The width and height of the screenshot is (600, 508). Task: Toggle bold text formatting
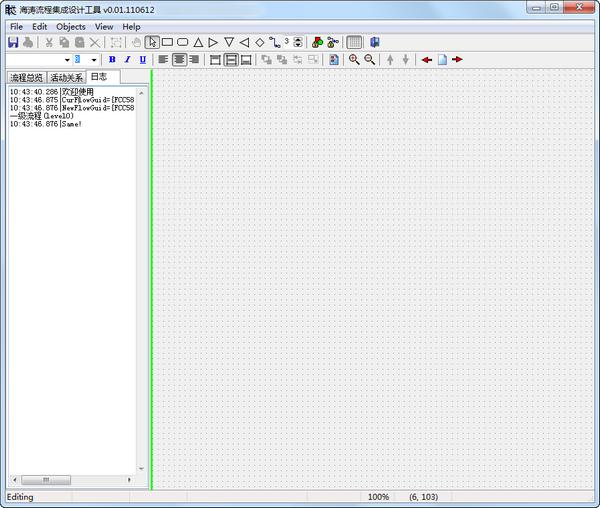tap(112, 60)
